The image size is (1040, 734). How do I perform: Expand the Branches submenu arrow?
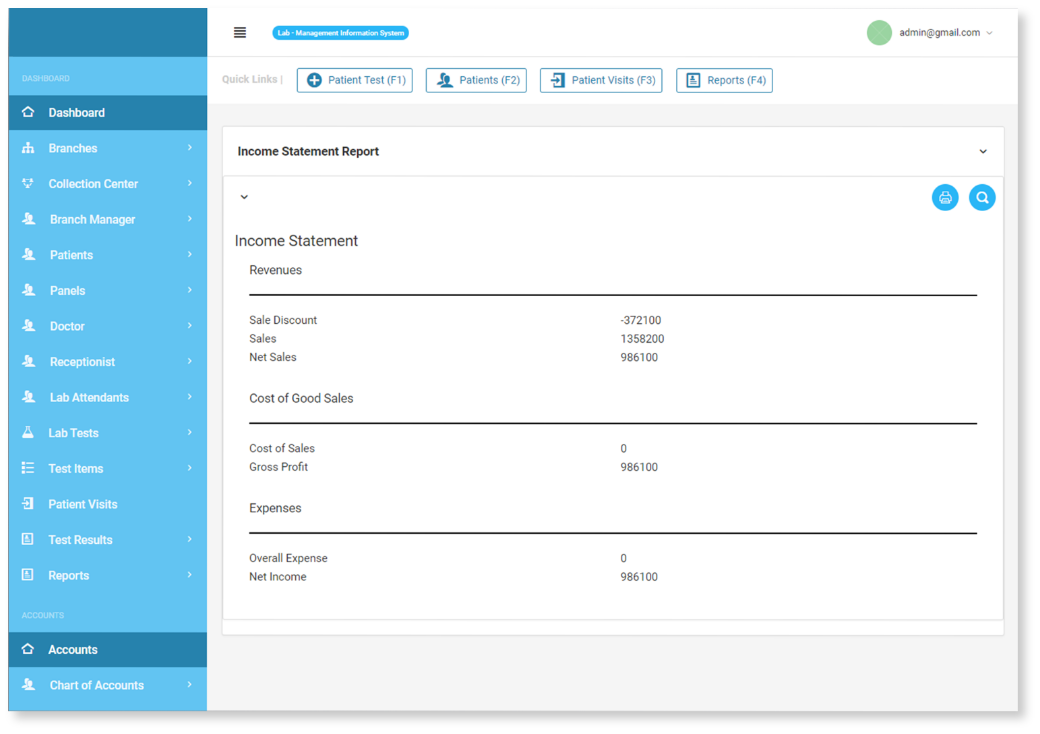[190, 147]
